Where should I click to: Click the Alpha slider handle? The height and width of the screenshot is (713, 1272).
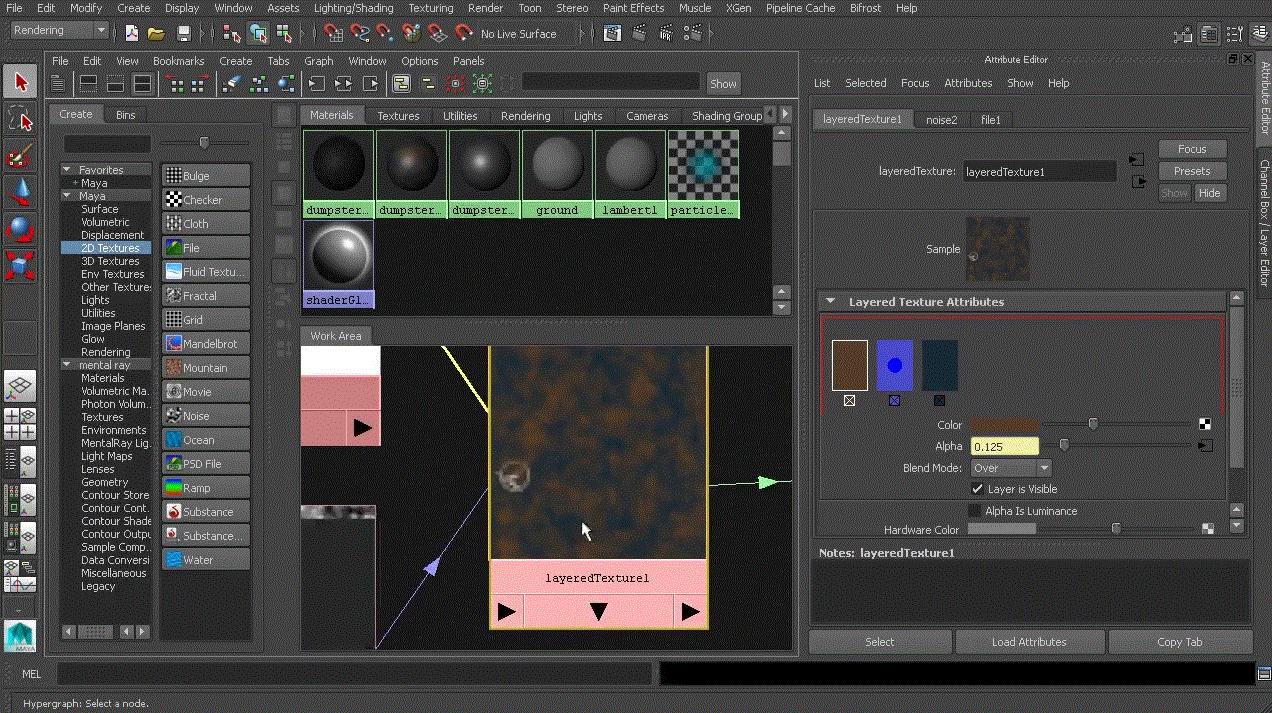(x=1064, y=446)
